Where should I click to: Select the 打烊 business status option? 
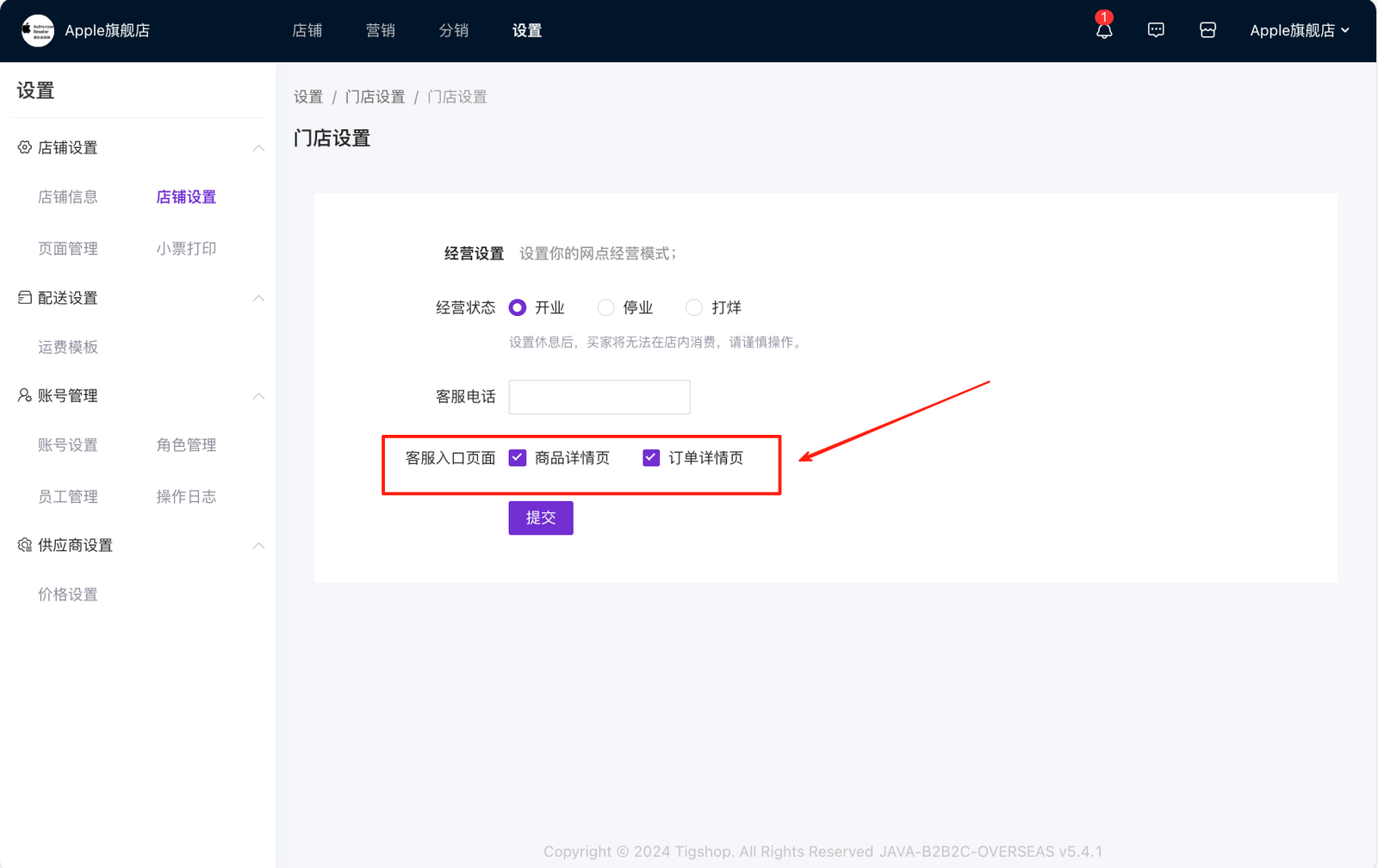tap(694, 307)
